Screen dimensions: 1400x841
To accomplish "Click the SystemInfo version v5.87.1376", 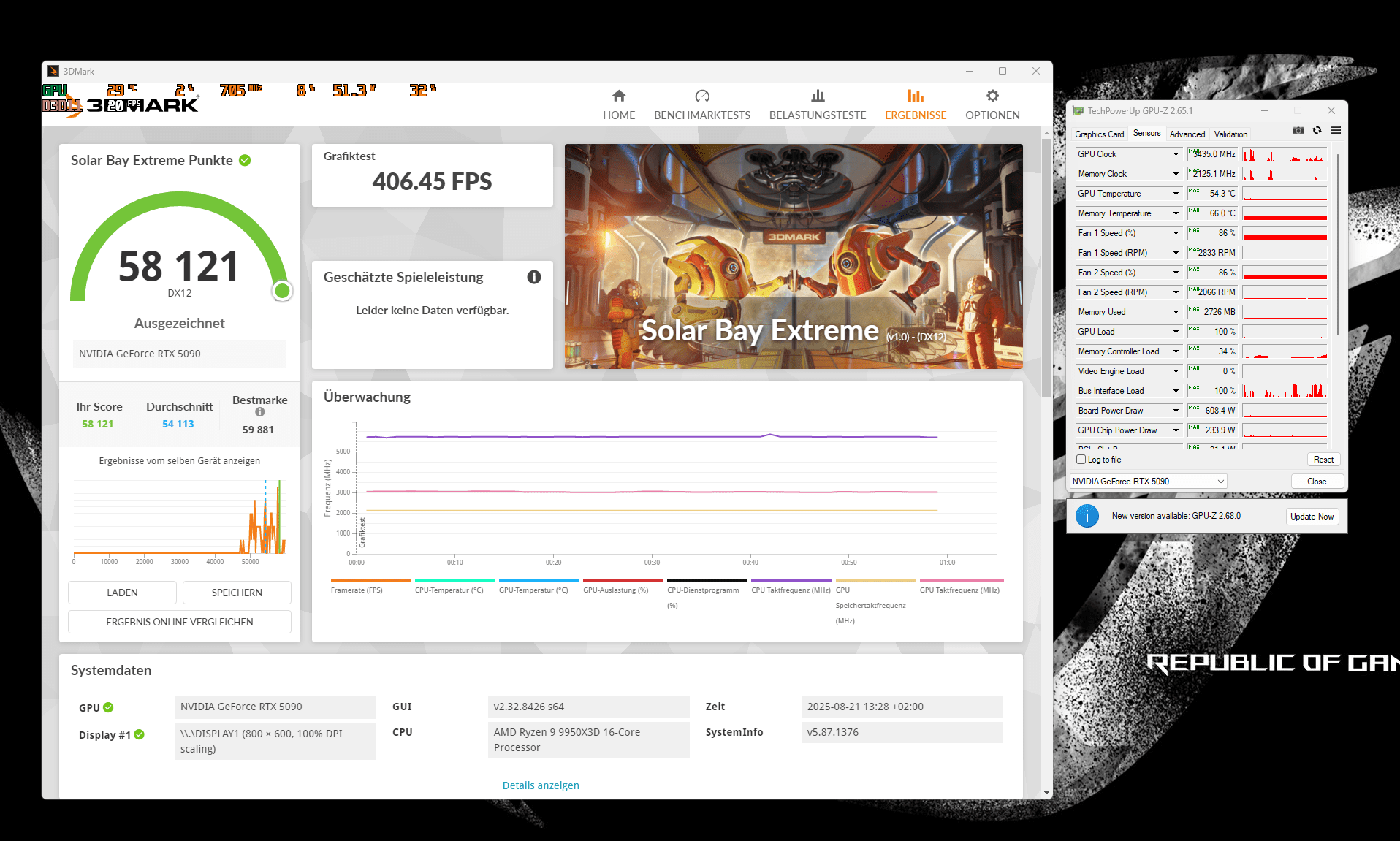I will pyautogui.click(x=902, y=732).
